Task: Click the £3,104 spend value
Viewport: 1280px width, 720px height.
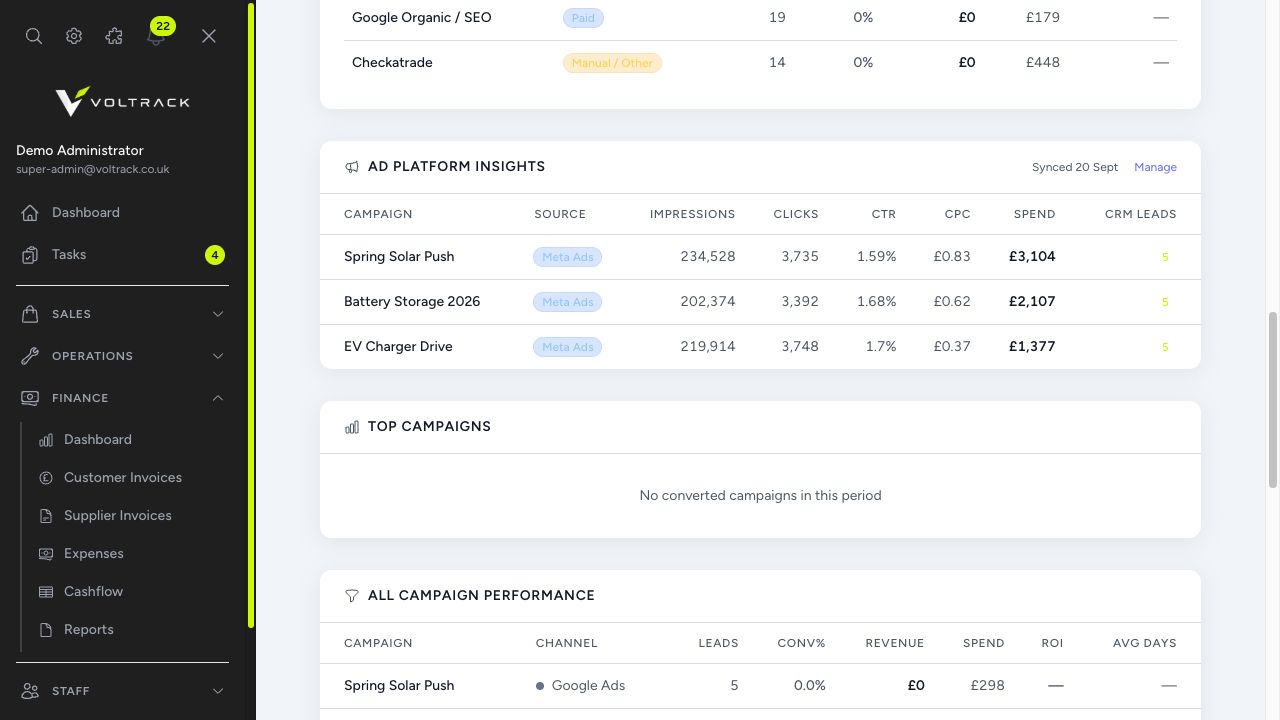Action: [x=1032, y=256]
